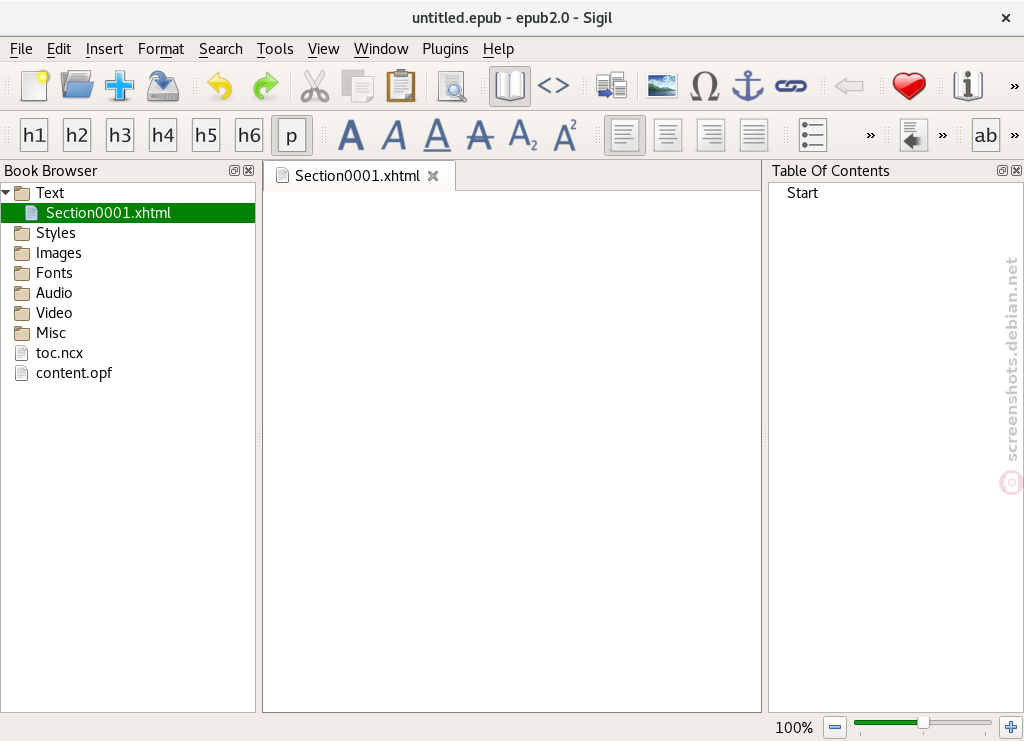The height and width of the screenshot is (741, 1024).
Task: Apply Heading 6 style with h6 button
Action: (x=249, y=135)
